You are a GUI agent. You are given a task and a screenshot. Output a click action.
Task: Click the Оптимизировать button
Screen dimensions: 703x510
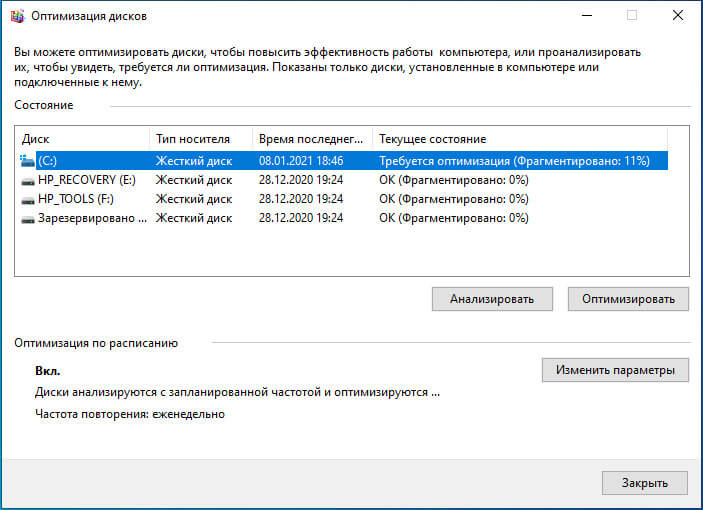[628, 299]
